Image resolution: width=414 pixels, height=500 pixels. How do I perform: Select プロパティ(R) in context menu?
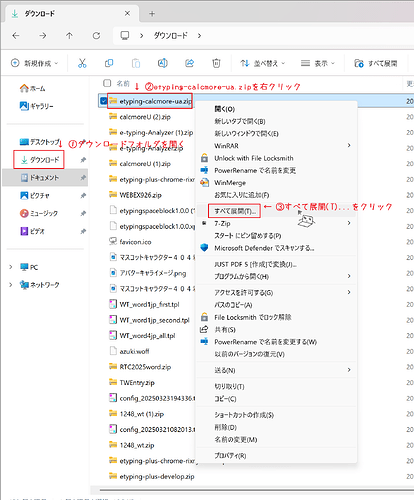(x=230, y=455)
